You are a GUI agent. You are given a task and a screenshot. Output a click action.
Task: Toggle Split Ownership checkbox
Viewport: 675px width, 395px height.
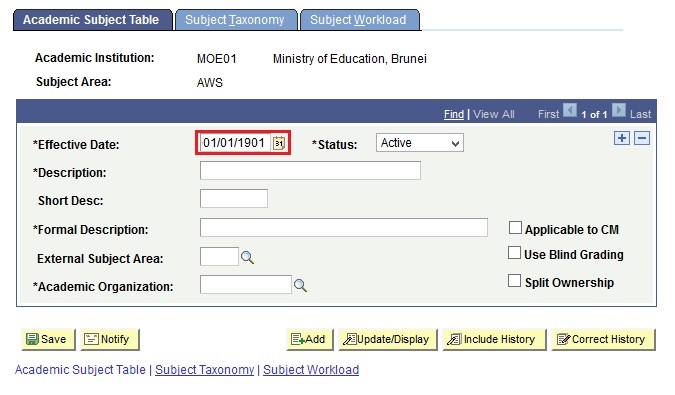[514, 281]
